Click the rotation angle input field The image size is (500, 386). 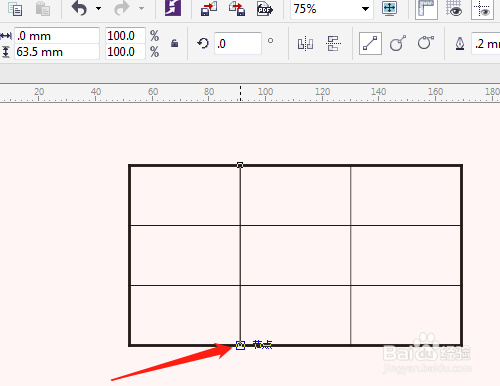pyautogui.click(x=238, y=43)
